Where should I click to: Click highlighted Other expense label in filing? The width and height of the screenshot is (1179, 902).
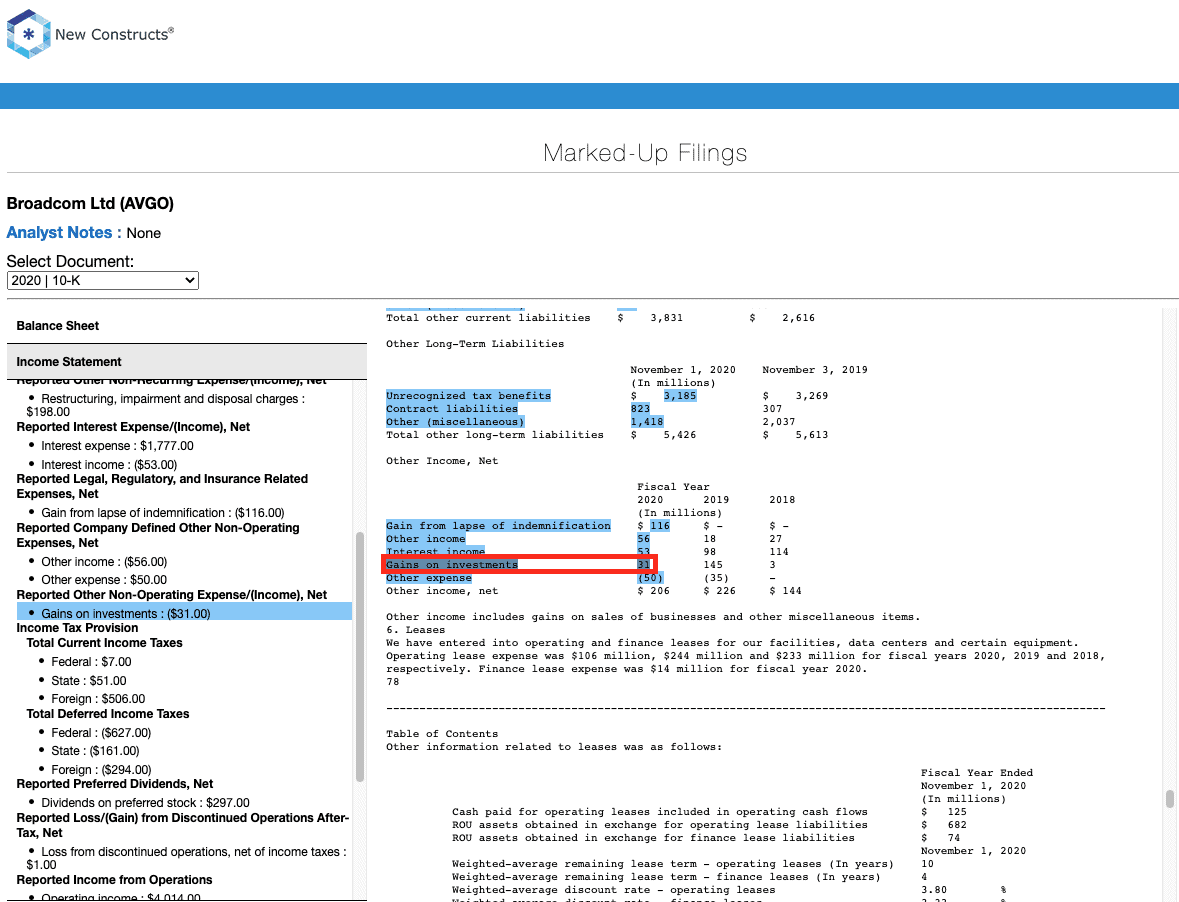click(x=429, y=578)
